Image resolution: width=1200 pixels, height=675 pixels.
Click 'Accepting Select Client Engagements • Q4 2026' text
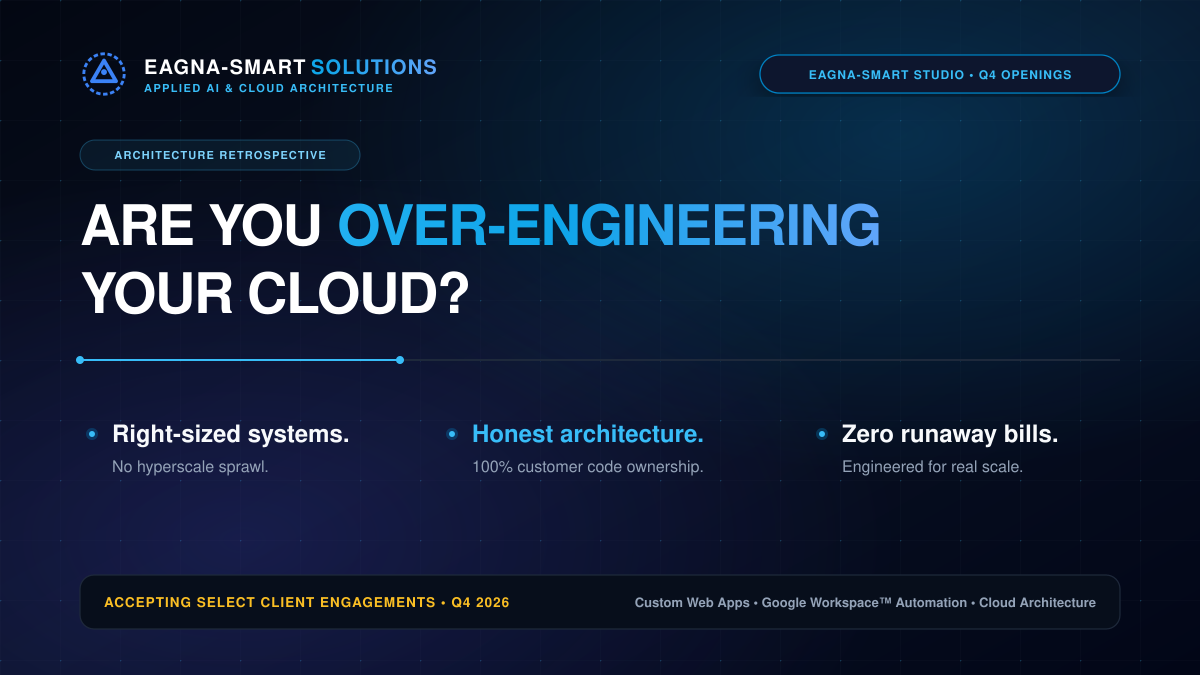click(307, 602)
